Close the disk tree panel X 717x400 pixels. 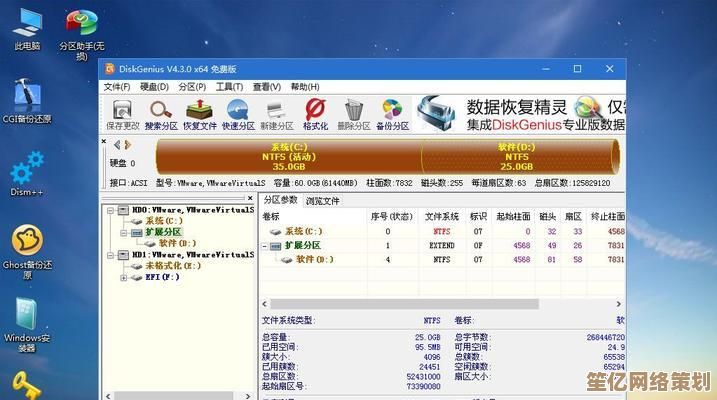250,198
